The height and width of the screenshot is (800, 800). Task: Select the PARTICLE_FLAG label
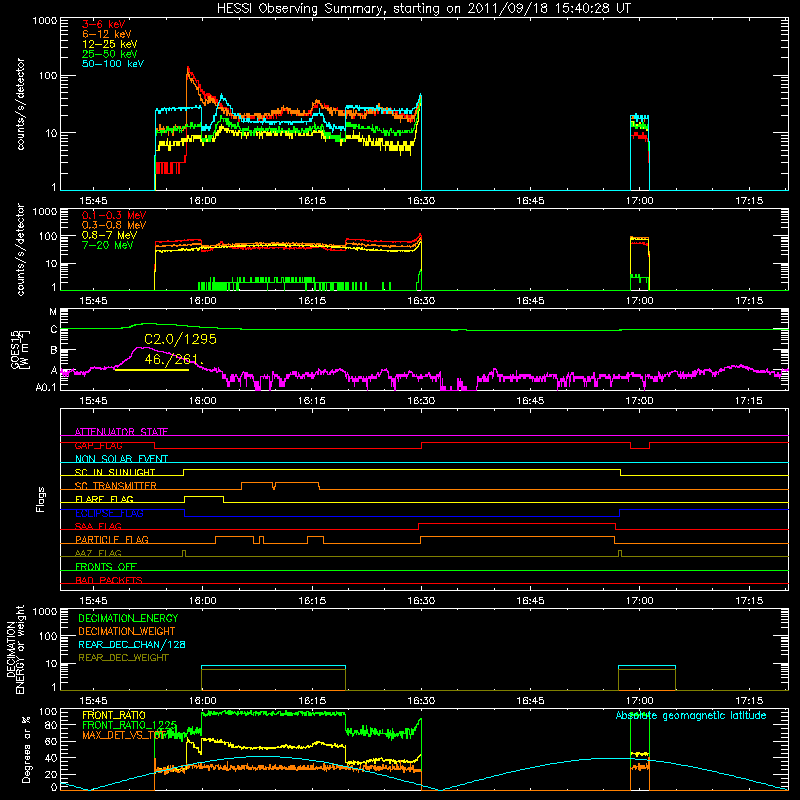[x=112, y=539]
